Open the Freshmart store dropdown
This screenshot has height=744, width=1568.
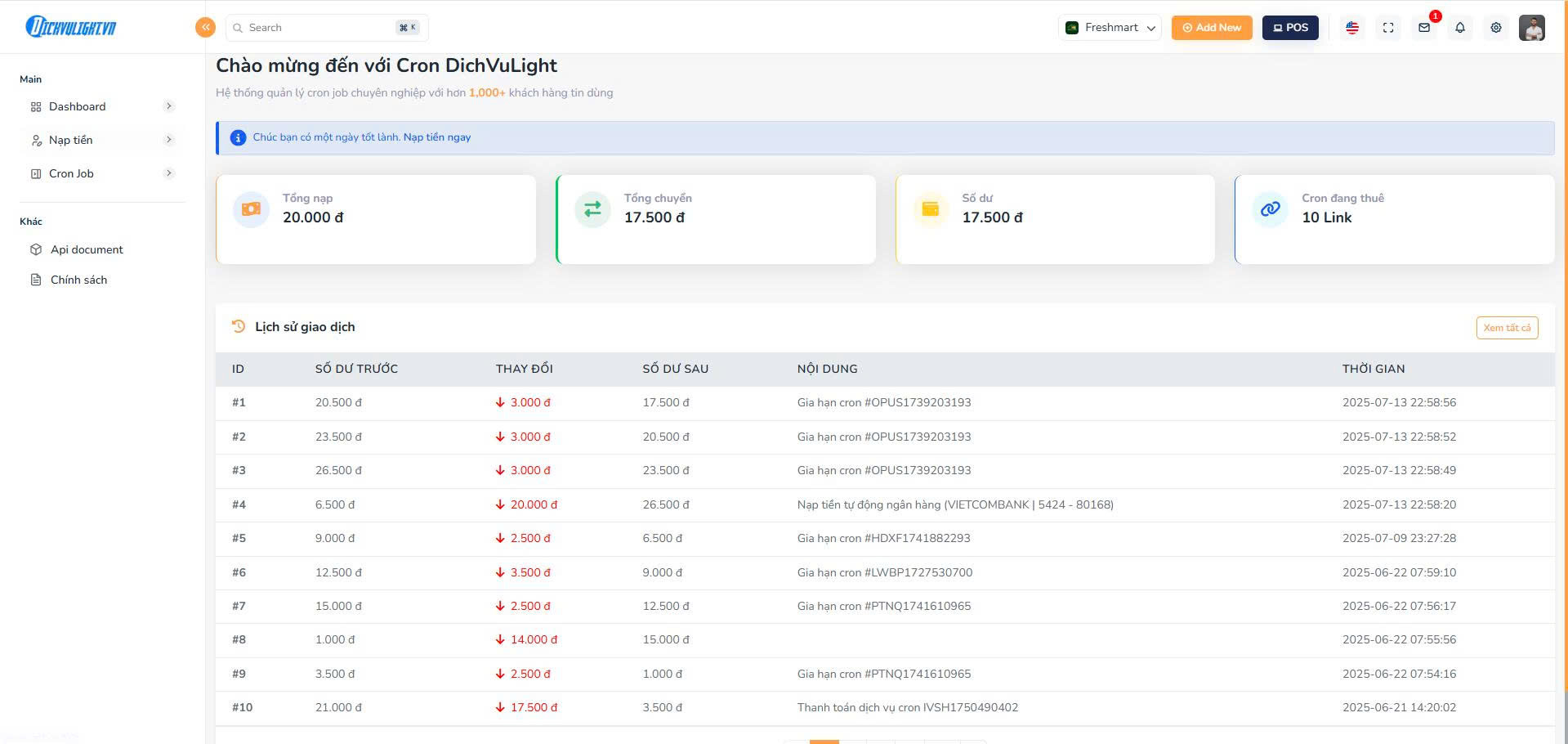coord(1110,28)
